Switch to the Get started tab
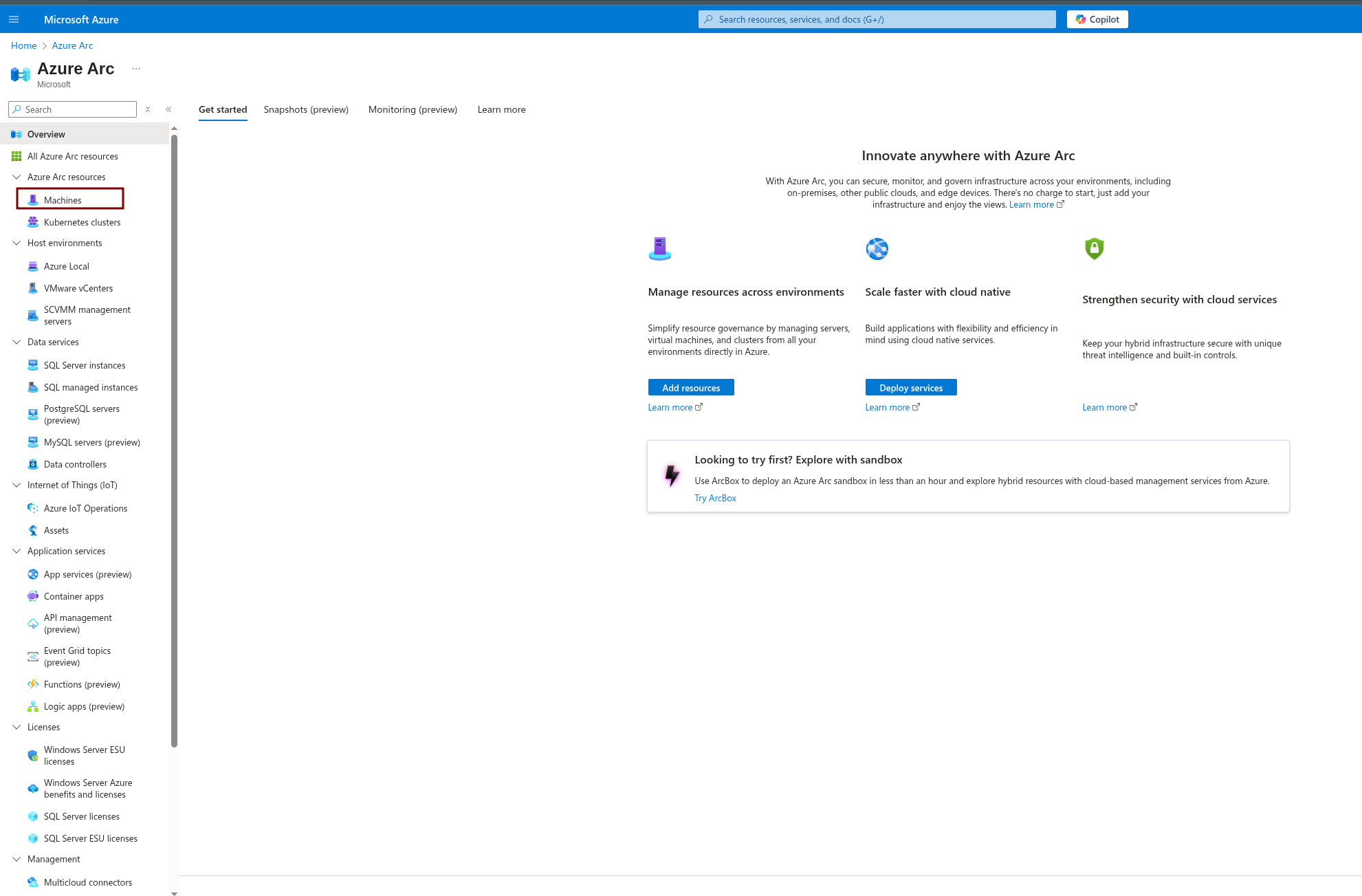 click(223, 109)
